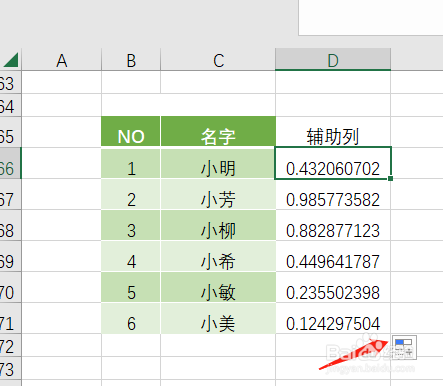Screen dimensions: 443x386
Task: Select row 72 header
Action: (10, 345)
